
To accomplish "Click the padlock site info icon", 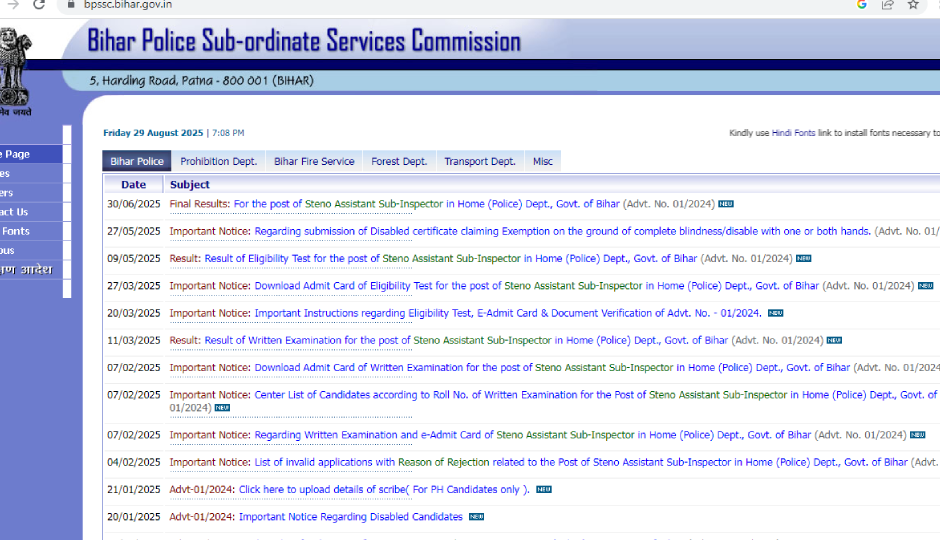I will coord(69,5).
